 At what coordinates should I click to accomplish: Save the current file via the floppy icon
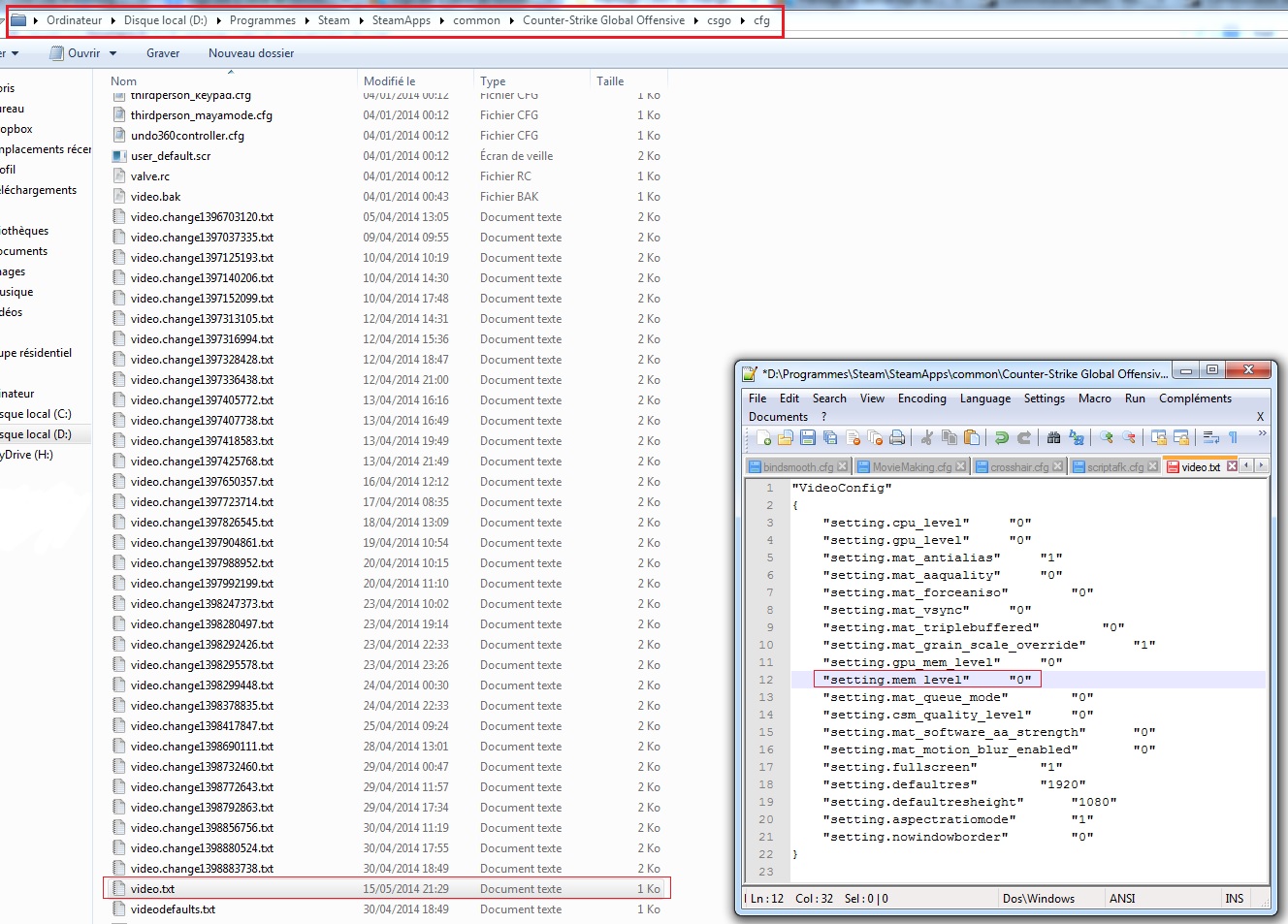coord(808,438)
